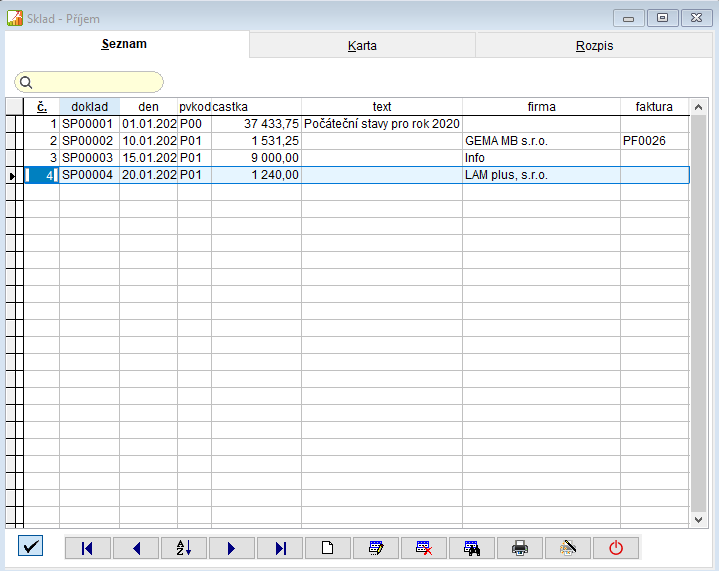Click the P00 code cell
The width and height of the screenshot is (719, 571).
(194, 124)
